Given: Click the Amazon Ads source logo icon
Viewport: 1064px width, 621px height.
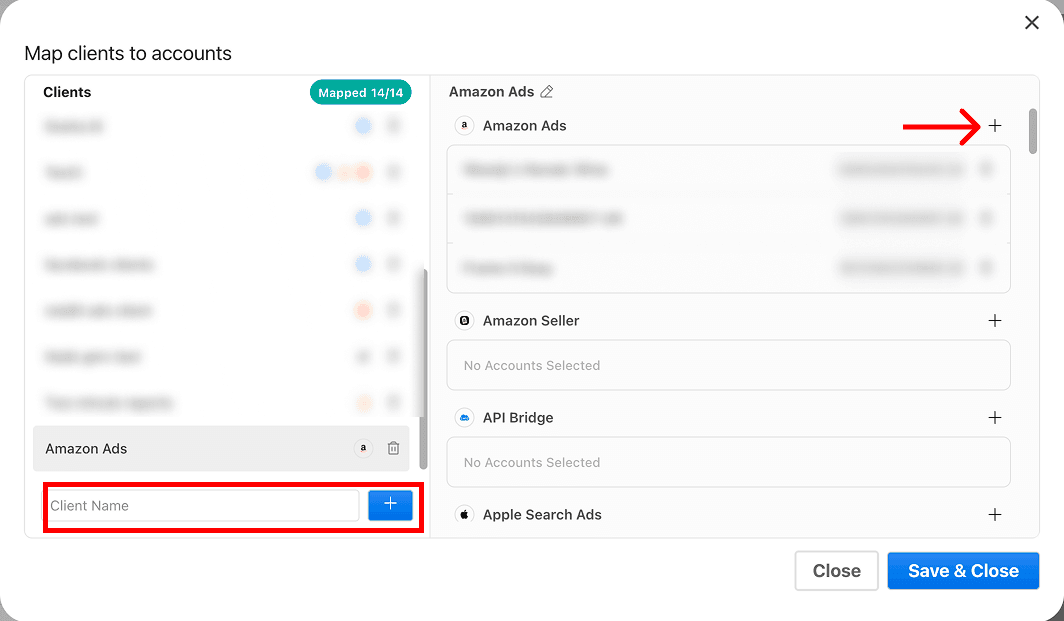Looking at the screenshot, I should tap(464, 126).
